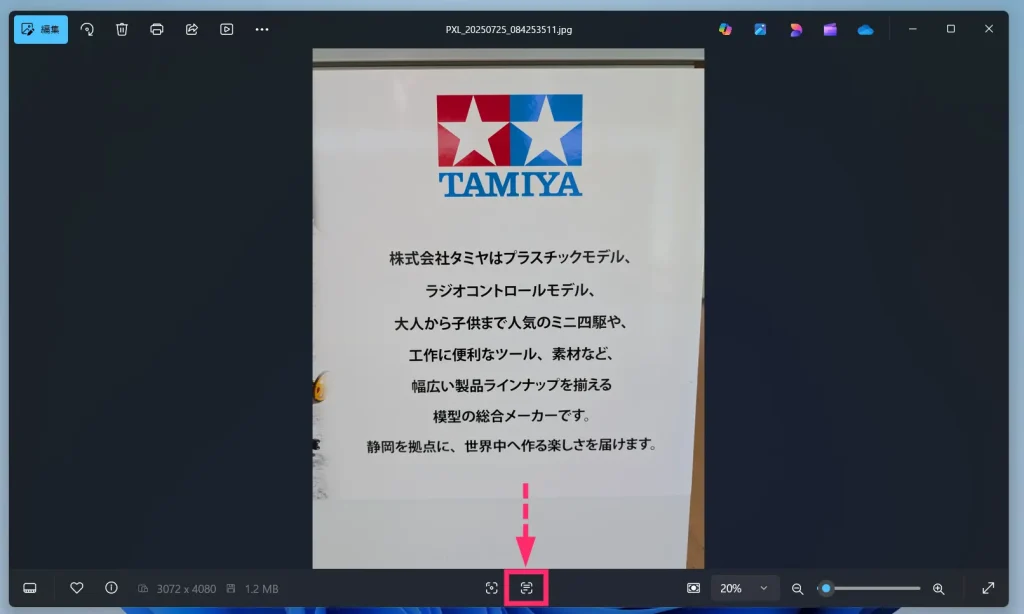The height and width of the screenshot is (614, 1024).
Task: Open the Clipchamp video editor icon
Action: [x=830, y=29]
